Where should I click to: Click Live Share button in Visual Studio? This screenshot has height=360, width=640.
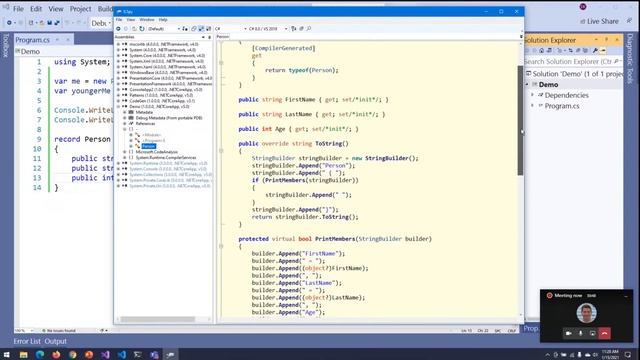click(x=599, y=21)
